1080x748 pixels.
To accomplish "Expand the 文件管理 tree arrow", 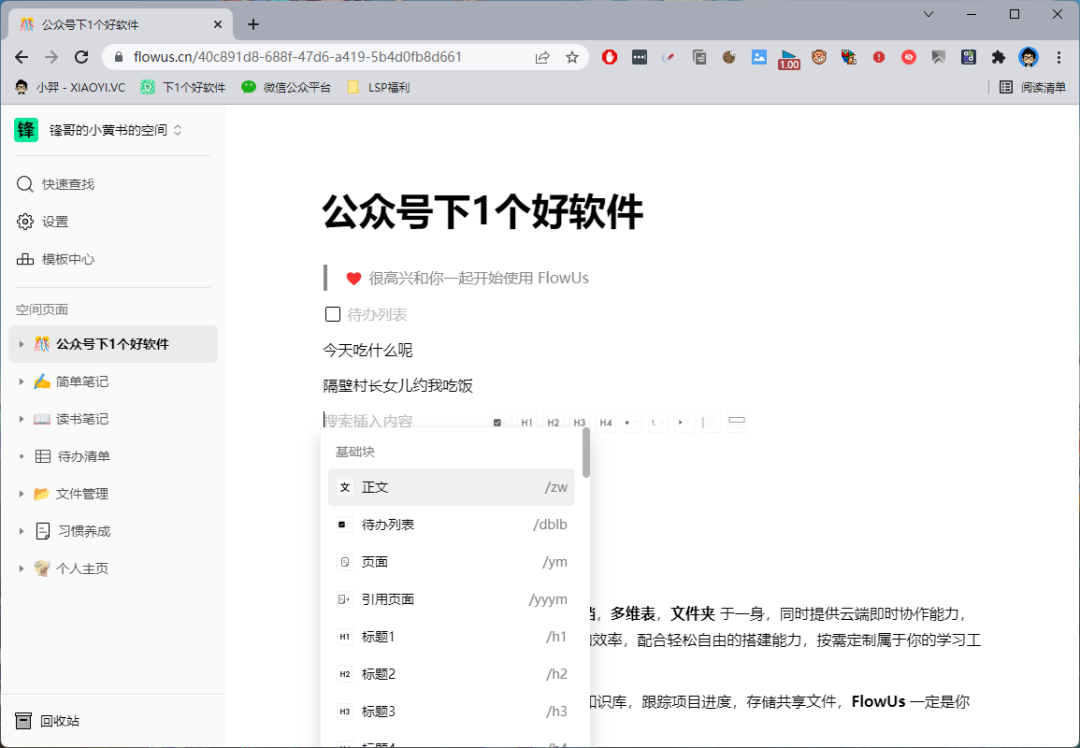I will coord(21,494).
